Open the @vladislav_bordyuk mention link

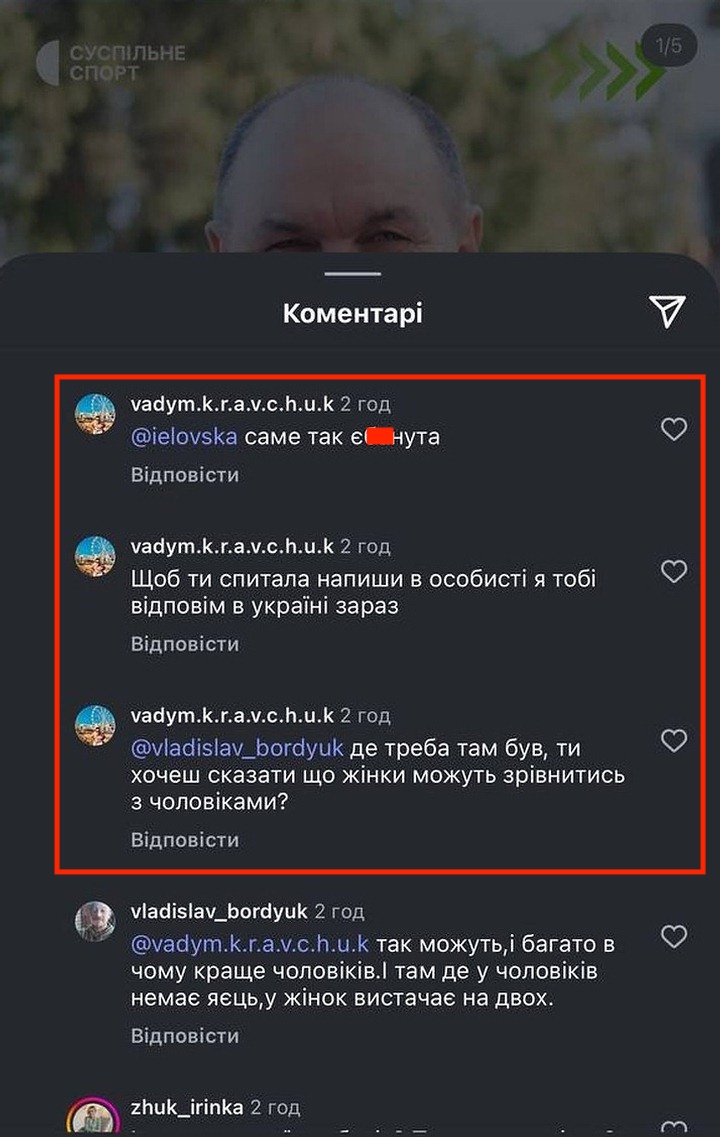tap(237, 748)
